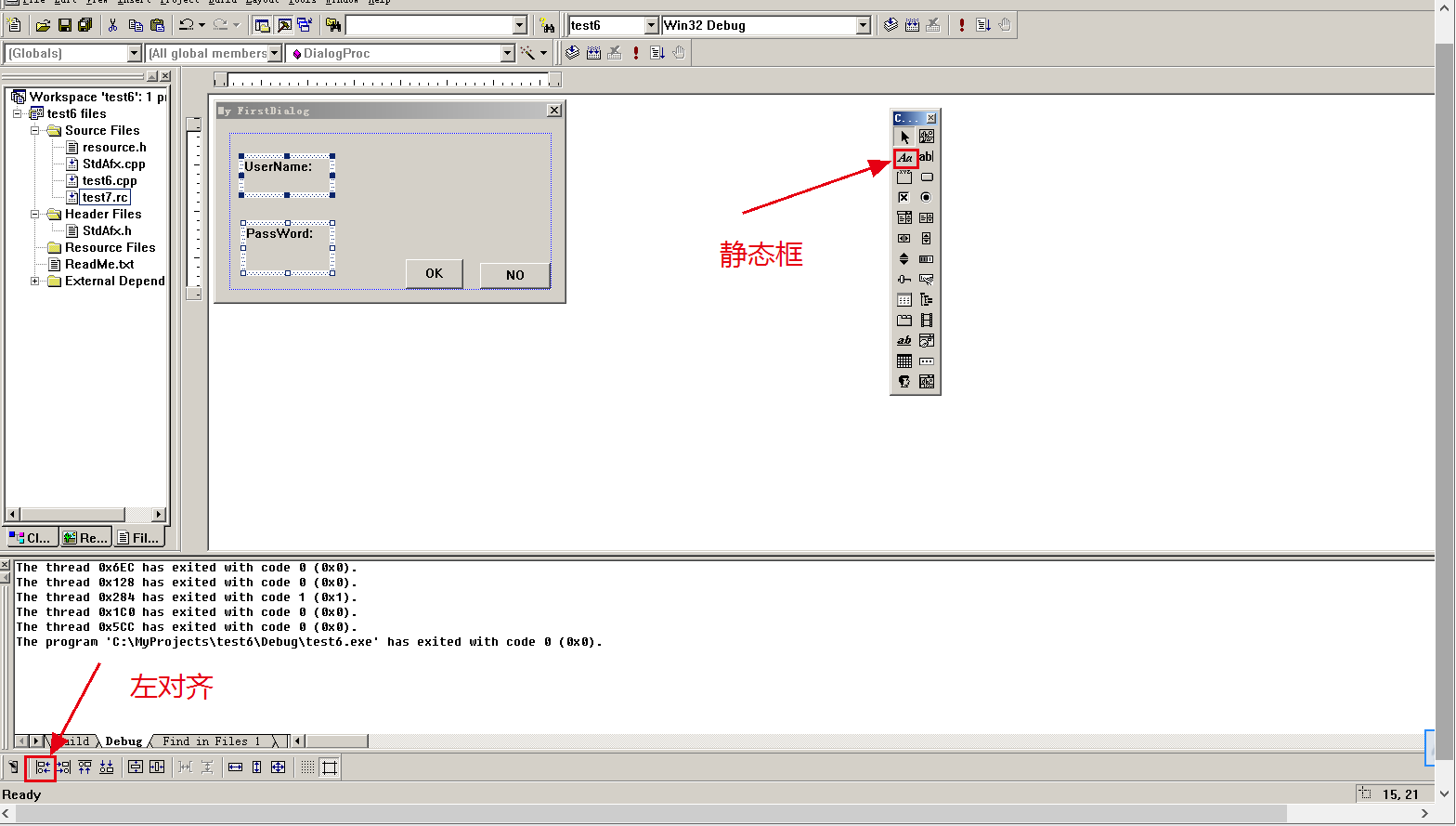Screen dimensions: 1456x826
Task: Select resource.h in the file tree
Action: tap(114, 148)
